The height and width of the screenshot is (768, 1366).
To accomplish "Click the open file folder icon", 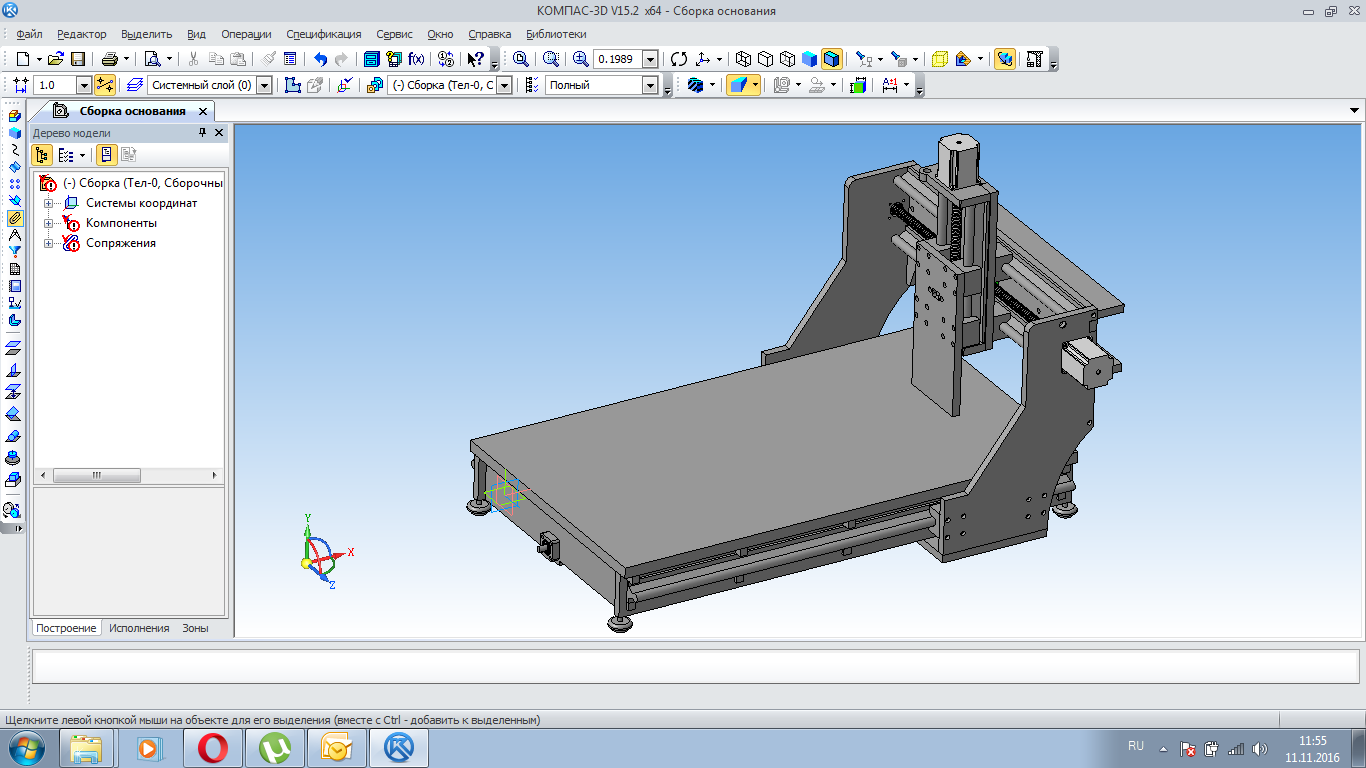I will 56,59.
